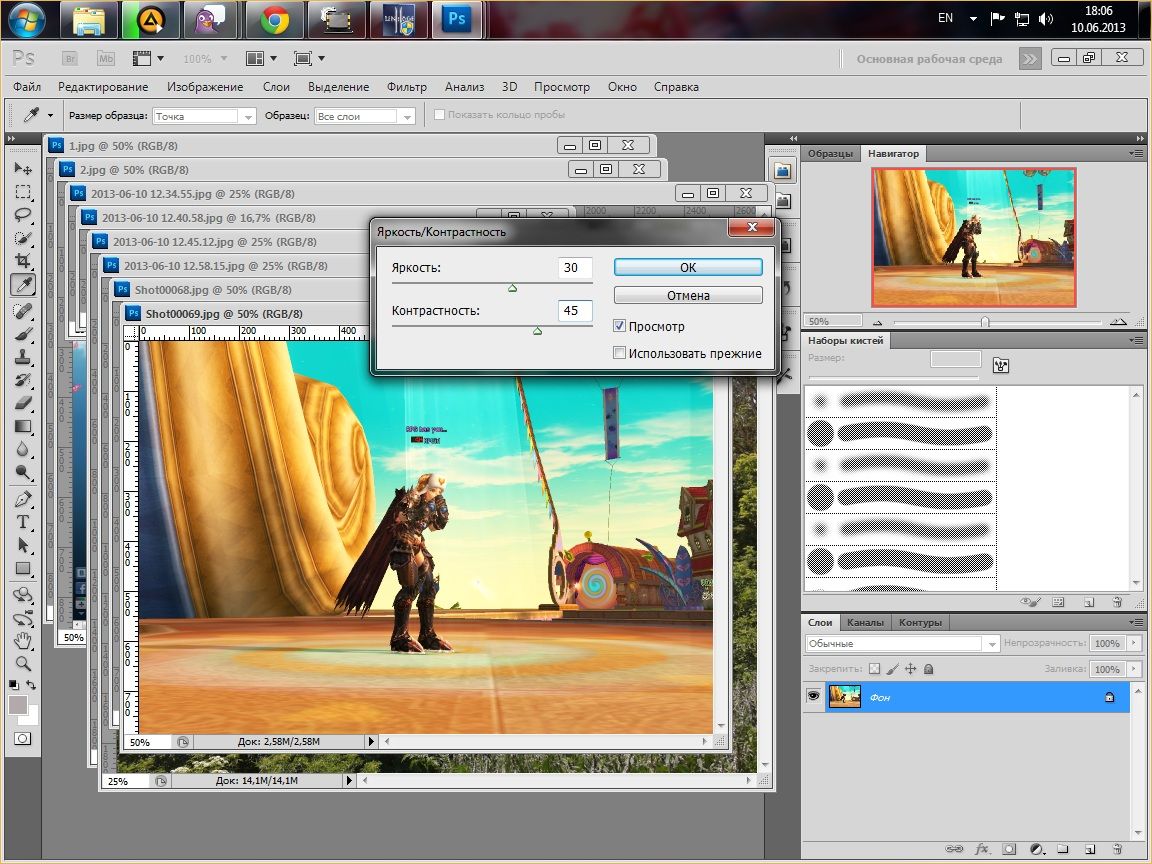Open Layers panel options menu
Screen dimensions: 1152x864
click(x=1136, y=622)
